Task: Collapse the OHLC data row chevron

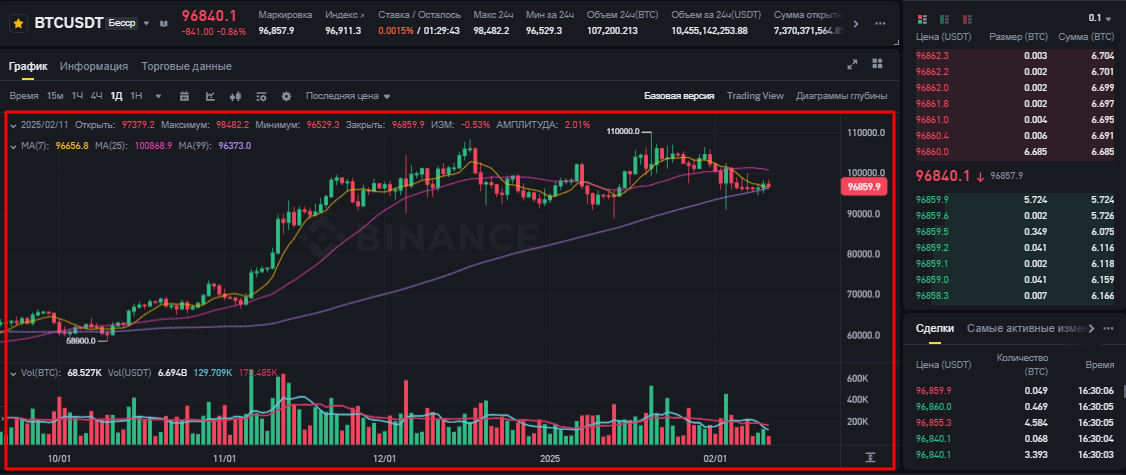Action: coord(13,125)
